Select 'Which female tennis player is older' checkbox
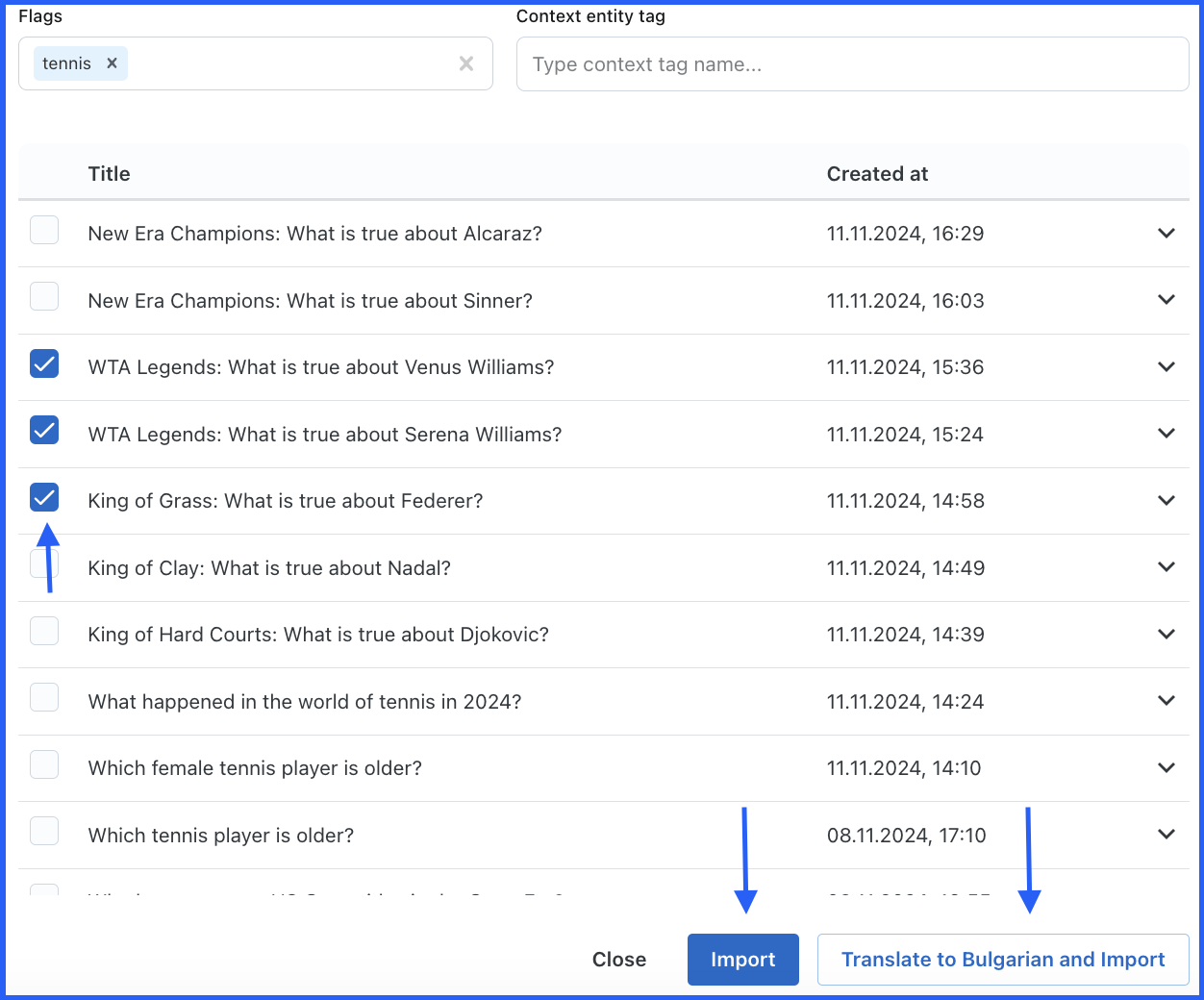This screenshot has height=1000, width=1204. [x=44, y=764]
